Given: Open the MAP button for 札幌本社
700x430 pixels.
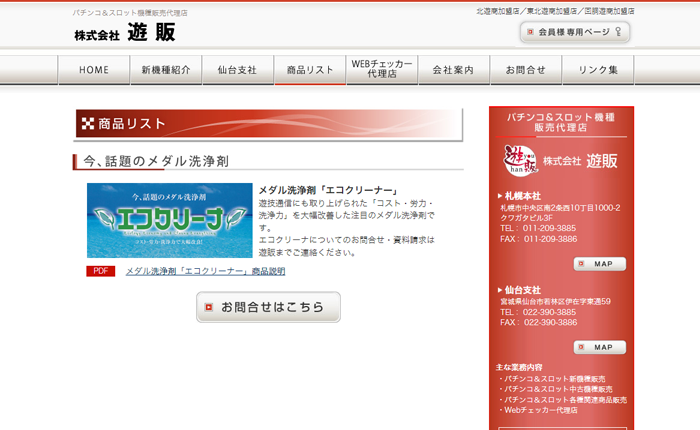Looking at the screenshot, I should [x=600, y=264].
